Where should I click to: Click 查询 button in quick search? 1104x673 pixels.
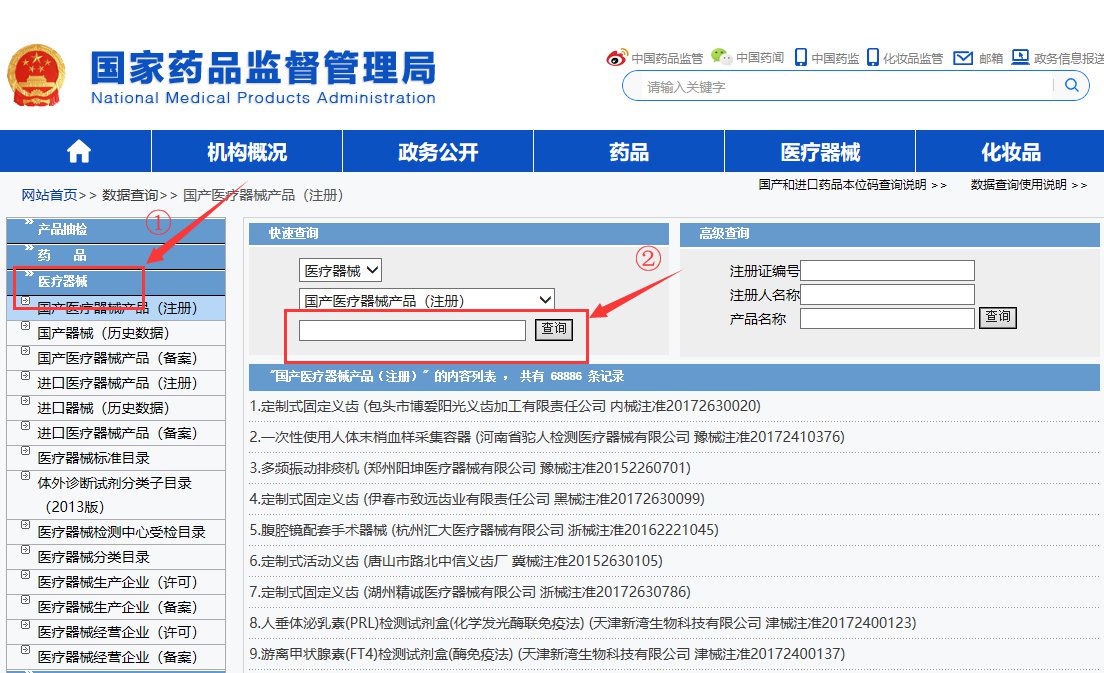553,329
